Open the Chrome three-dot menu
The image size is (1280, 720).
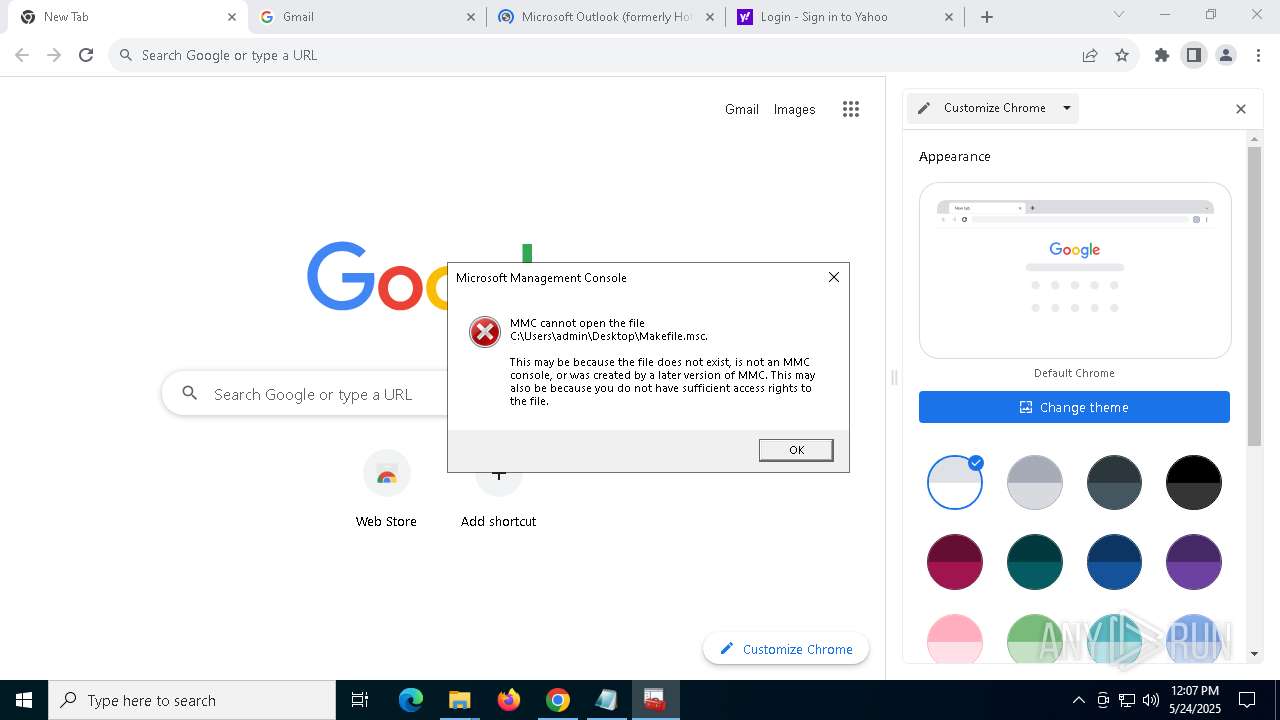coord(1257,55)
